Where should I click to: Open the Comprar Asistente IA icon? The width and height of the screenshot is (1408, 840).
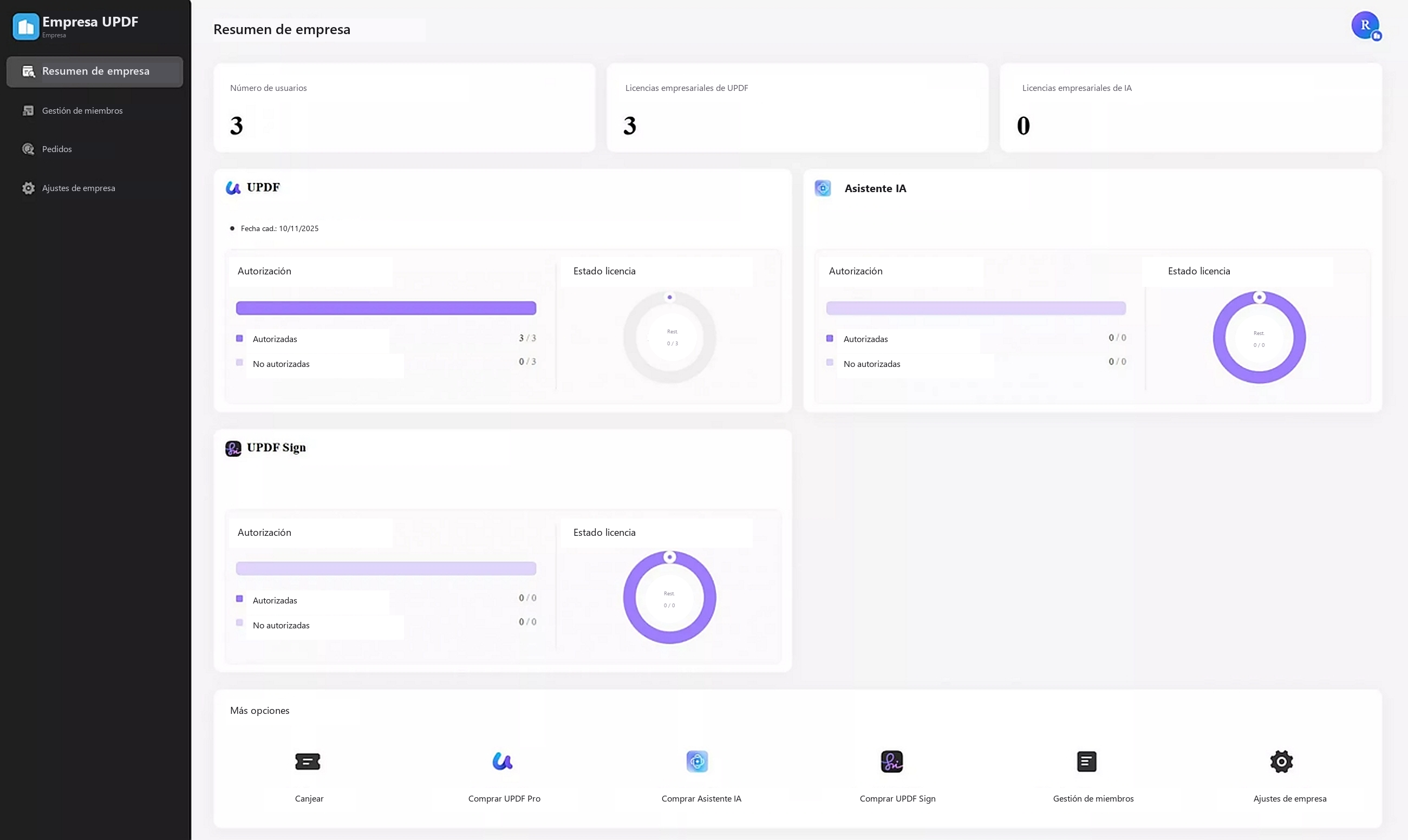click(x=697, y=762)
